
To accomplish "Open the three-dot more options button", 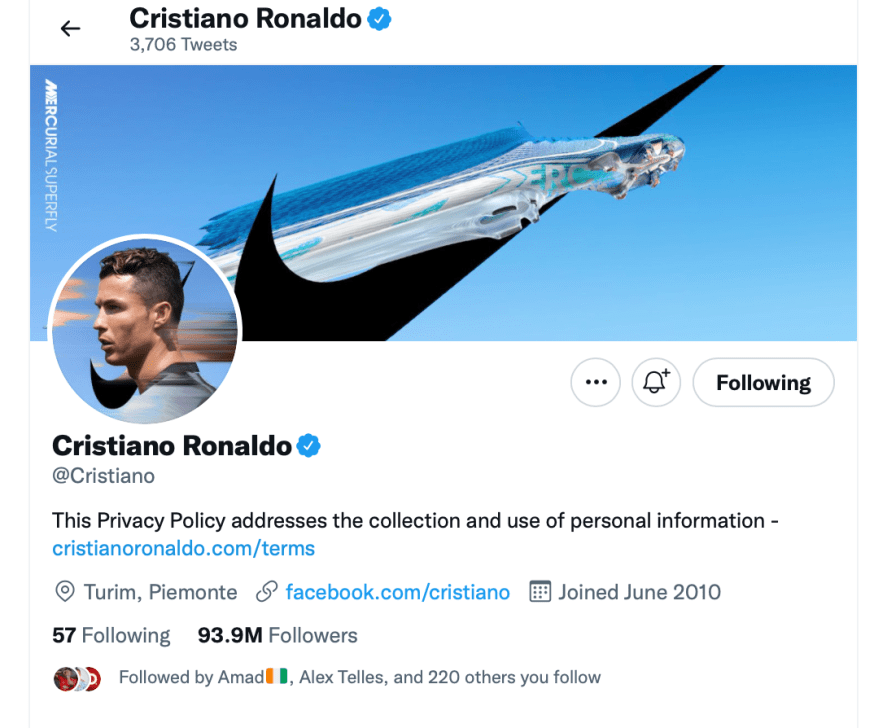I will coord(596,383).
